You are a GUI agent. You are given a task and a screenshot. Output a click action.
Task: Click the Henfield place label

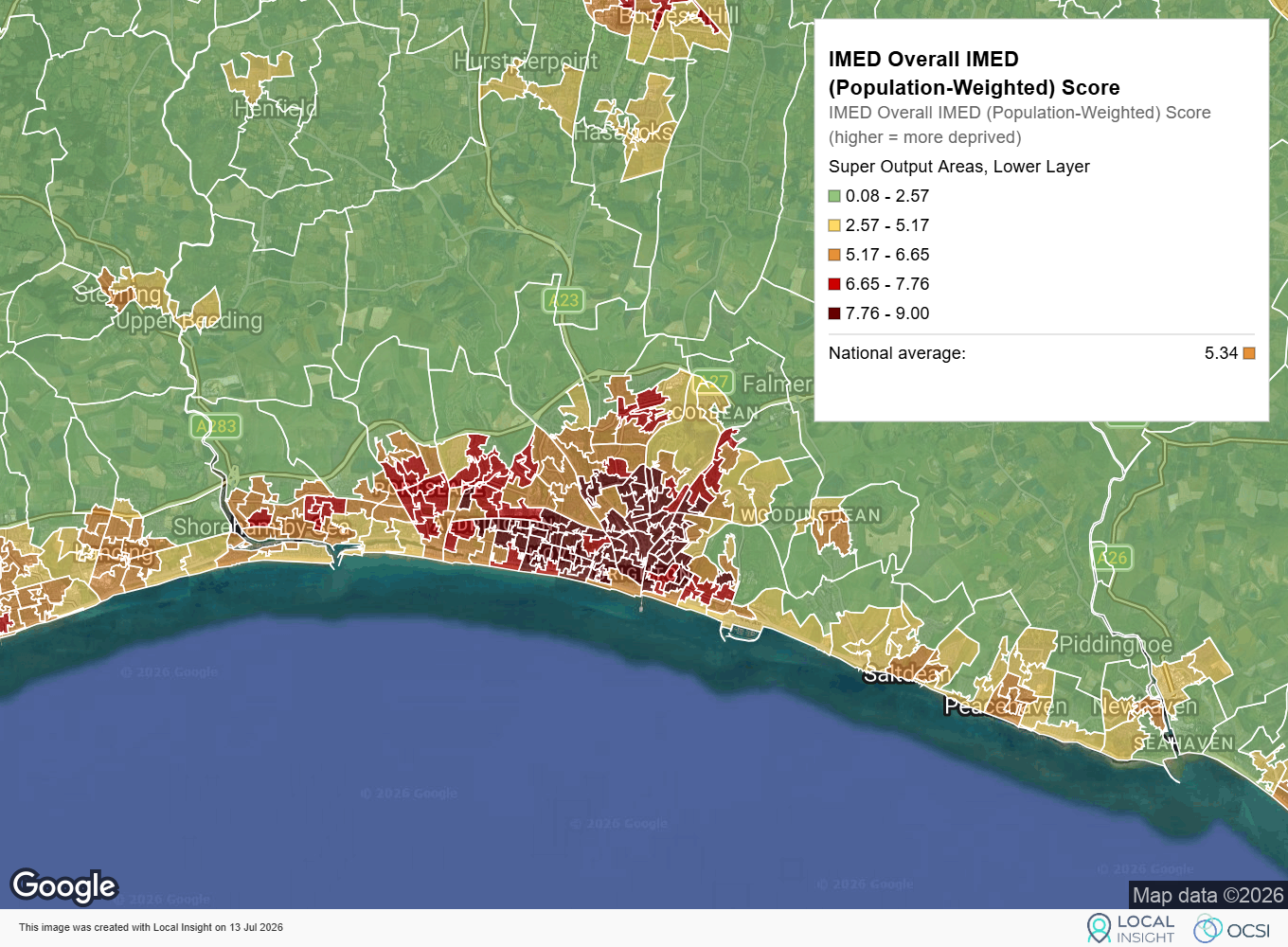click(x=276, y=108)
